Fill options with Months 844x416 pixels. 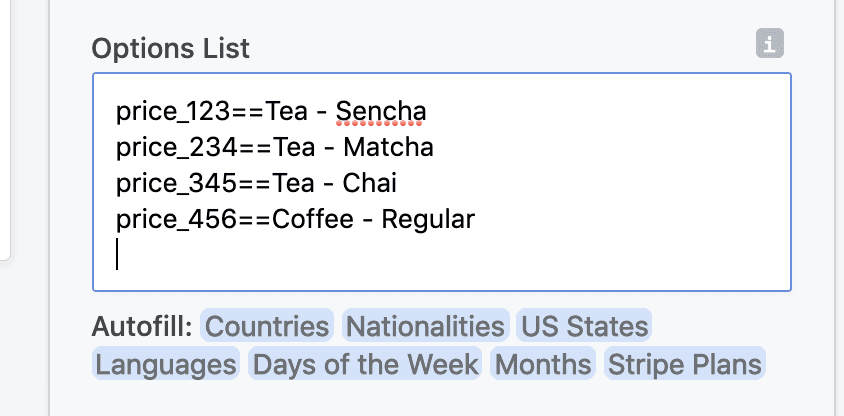543,364
